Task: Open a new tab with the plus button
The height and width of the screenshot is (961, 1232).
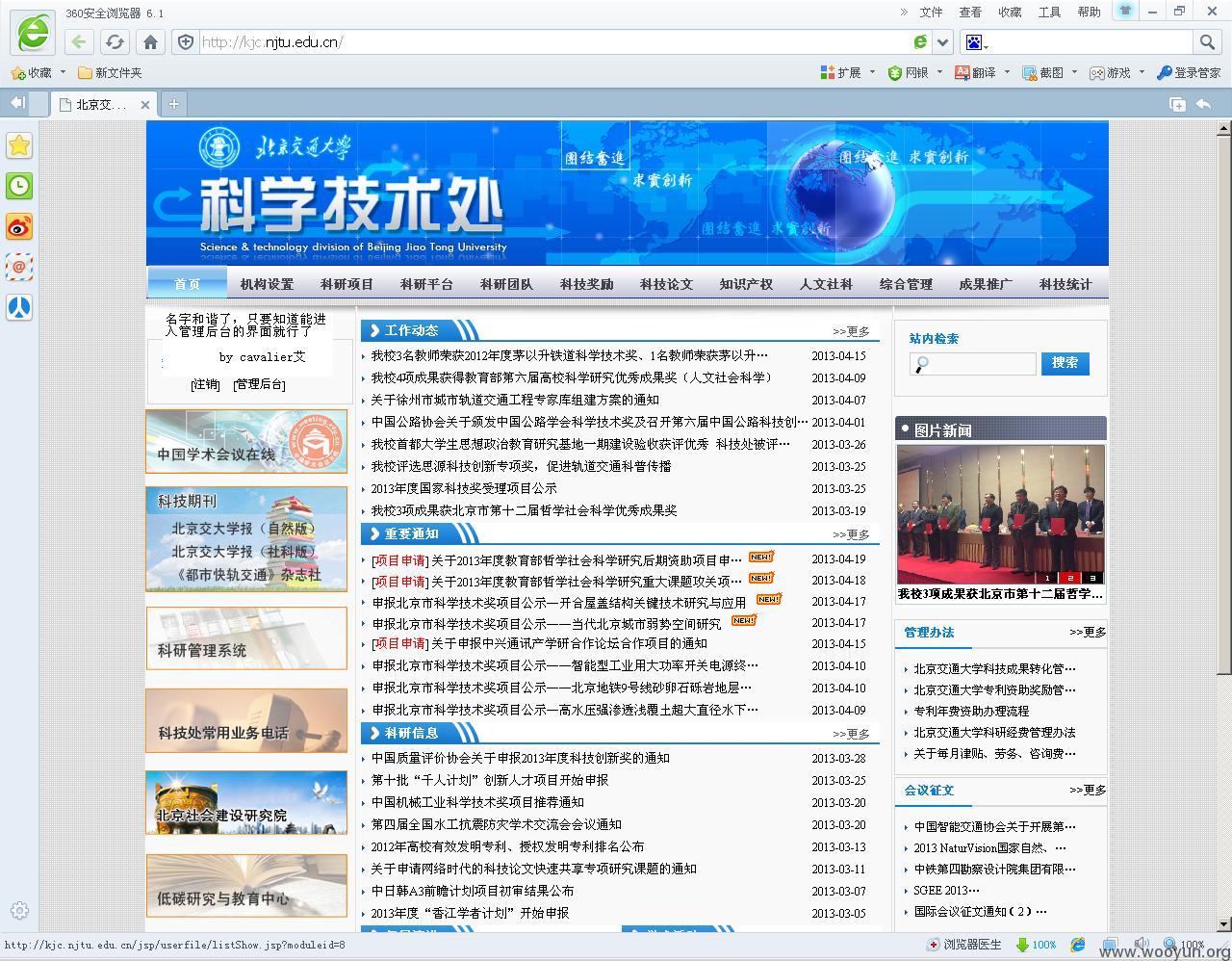Action: pyautogui.click(x=173, y=104)
